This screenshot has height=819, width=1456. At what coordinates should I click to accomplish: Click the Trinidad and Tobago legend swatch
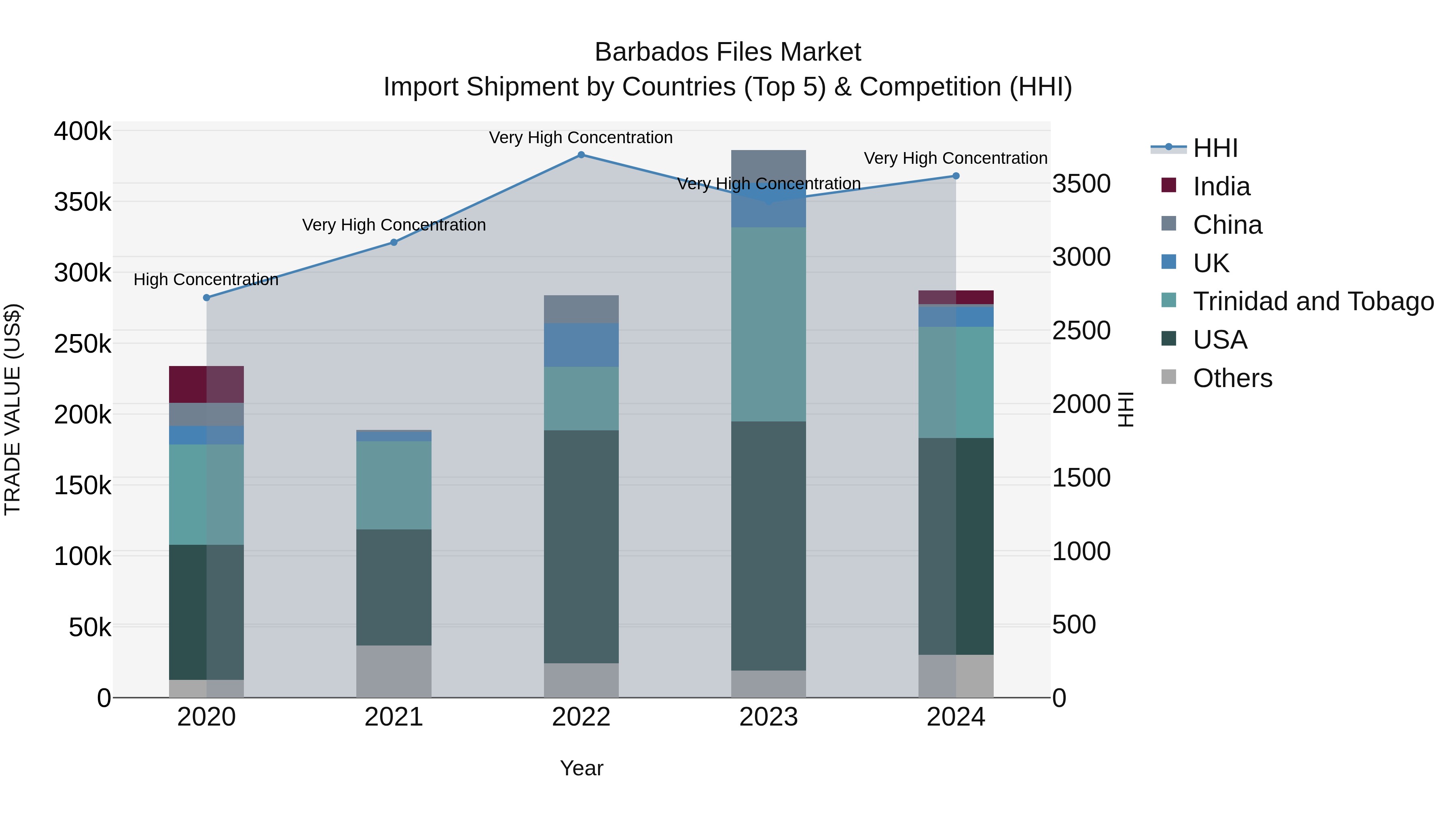point(1168,300)
